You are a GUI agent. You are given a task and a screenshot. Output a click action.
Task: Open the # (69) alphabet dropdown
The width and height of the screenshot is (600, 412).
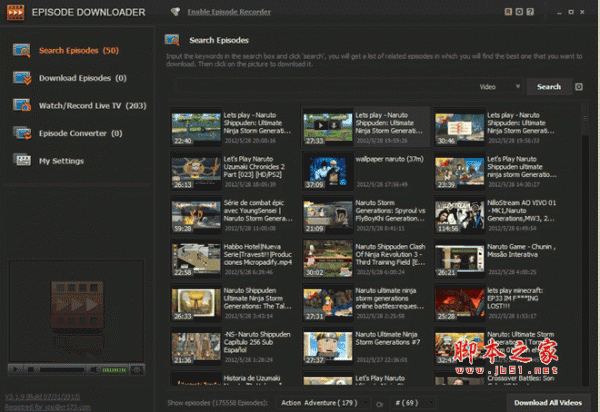click(413, 403)
